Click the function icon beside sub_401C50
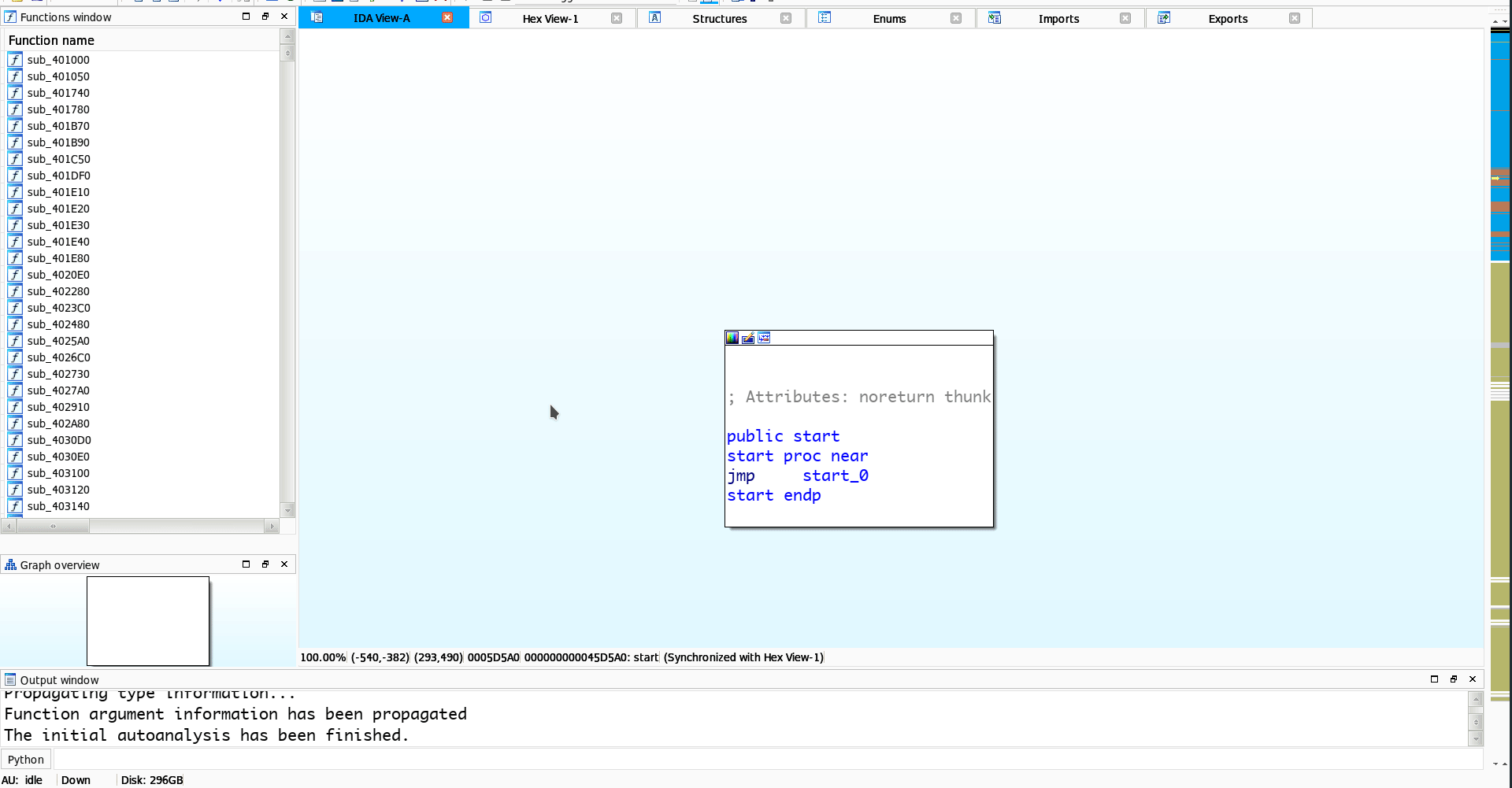This screenshot has width=1512, height=788. point(15,159)
